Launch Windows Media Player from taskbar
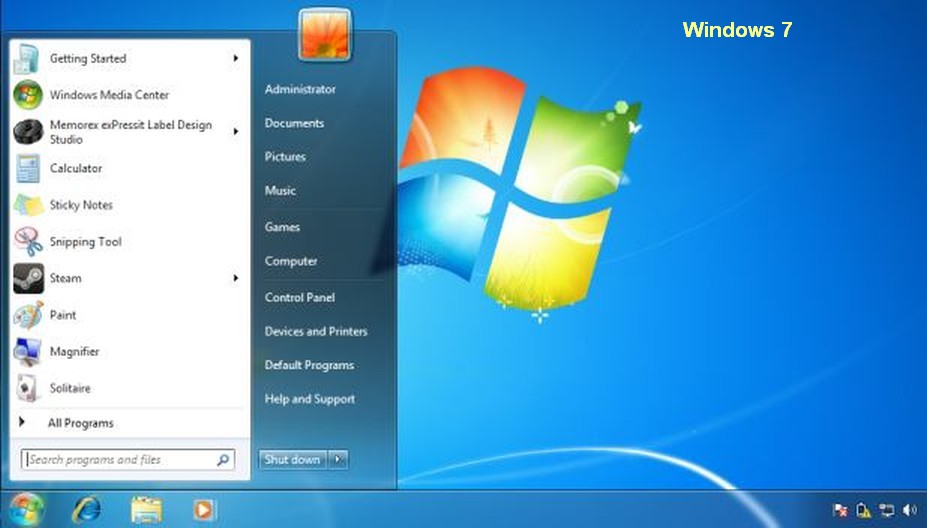This screenshot has height=528, width=927. (202, 510)
